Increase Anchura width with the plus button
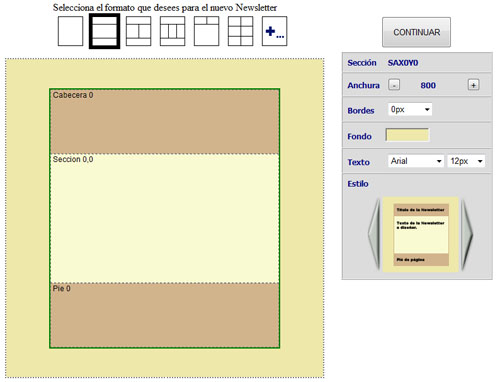Screen dimensions: 500x382 [x=473, y=85]
